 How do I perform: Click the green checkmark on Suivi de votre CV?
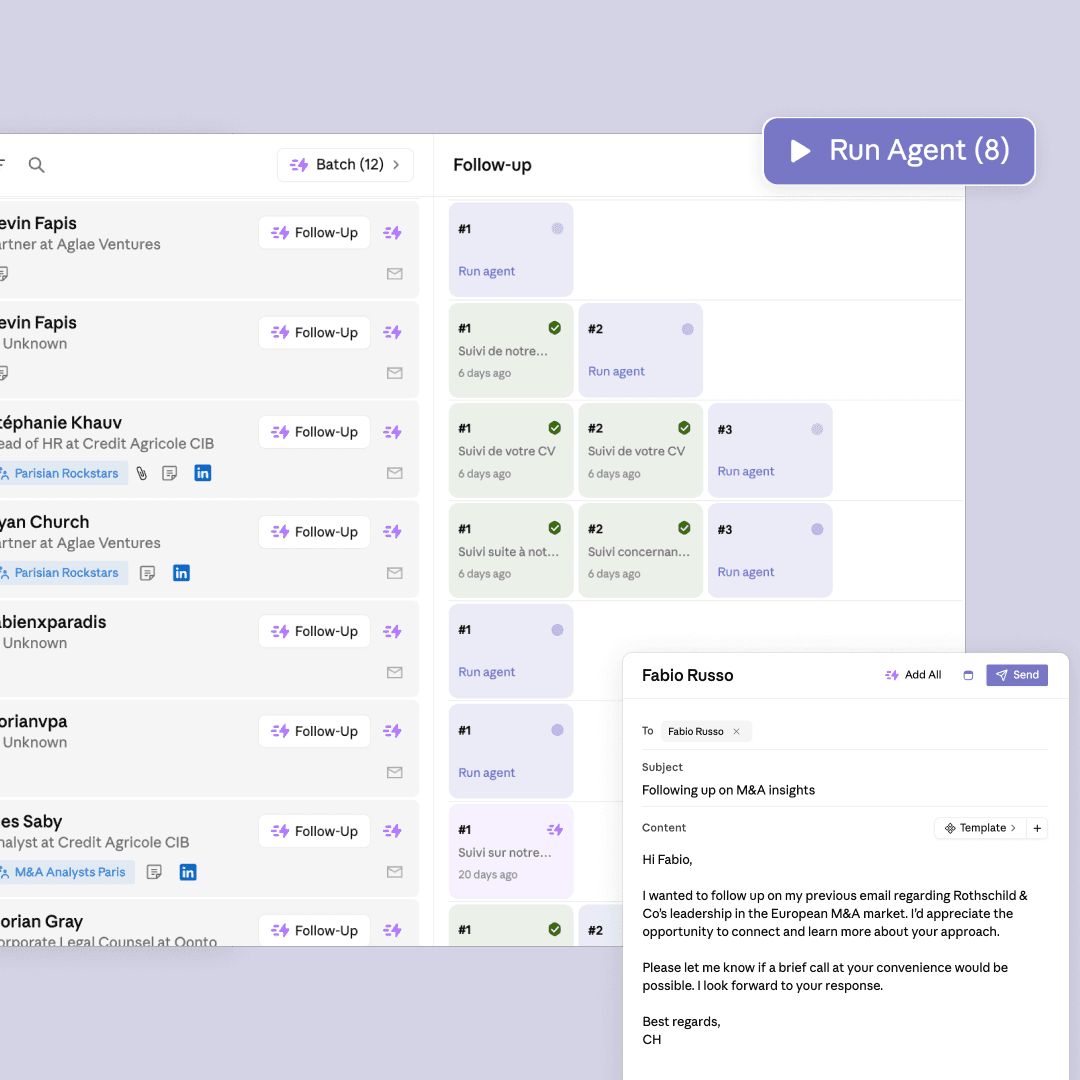pos(556,426)
